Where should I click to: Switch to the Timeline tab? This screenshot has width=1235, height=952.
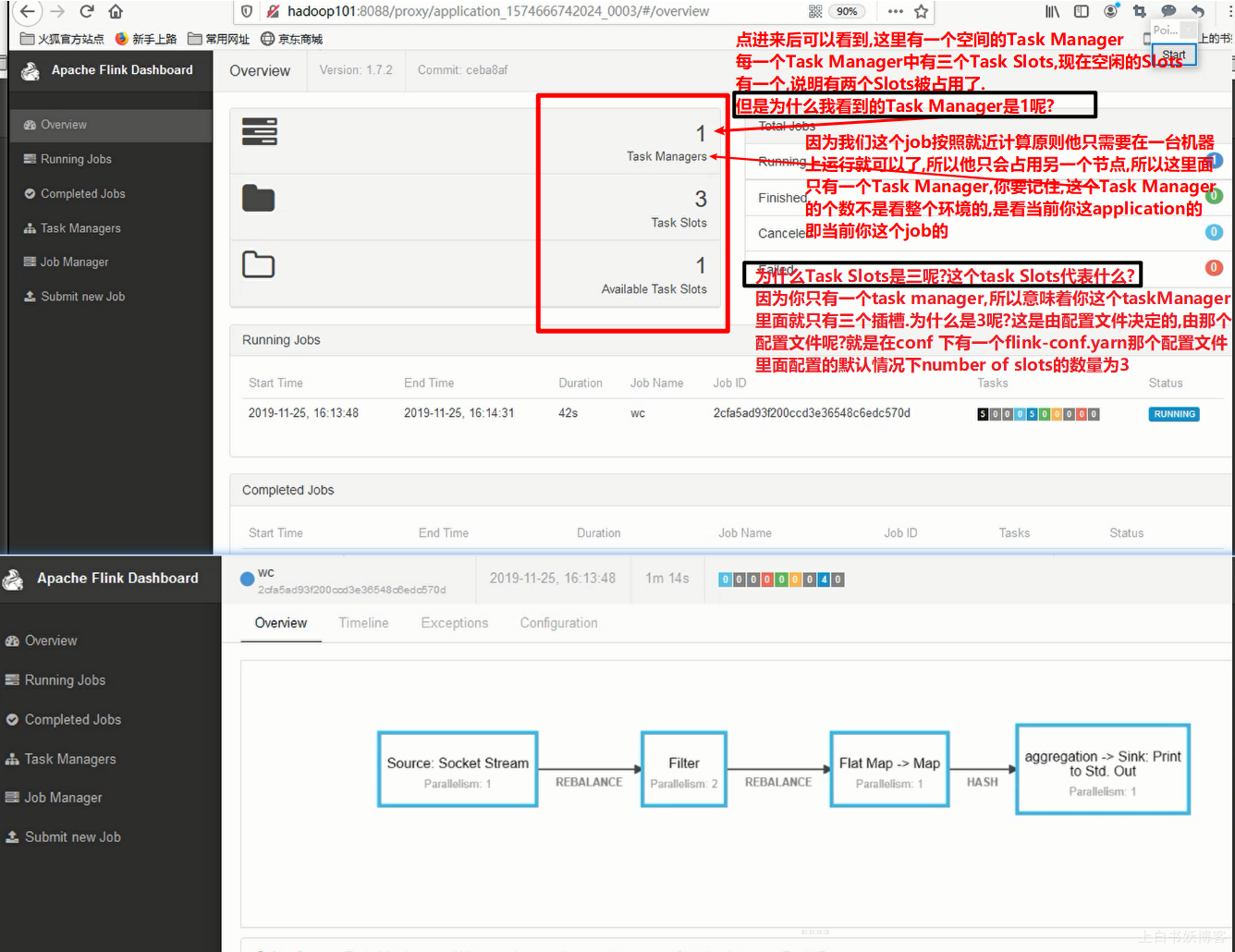point(363,623)
